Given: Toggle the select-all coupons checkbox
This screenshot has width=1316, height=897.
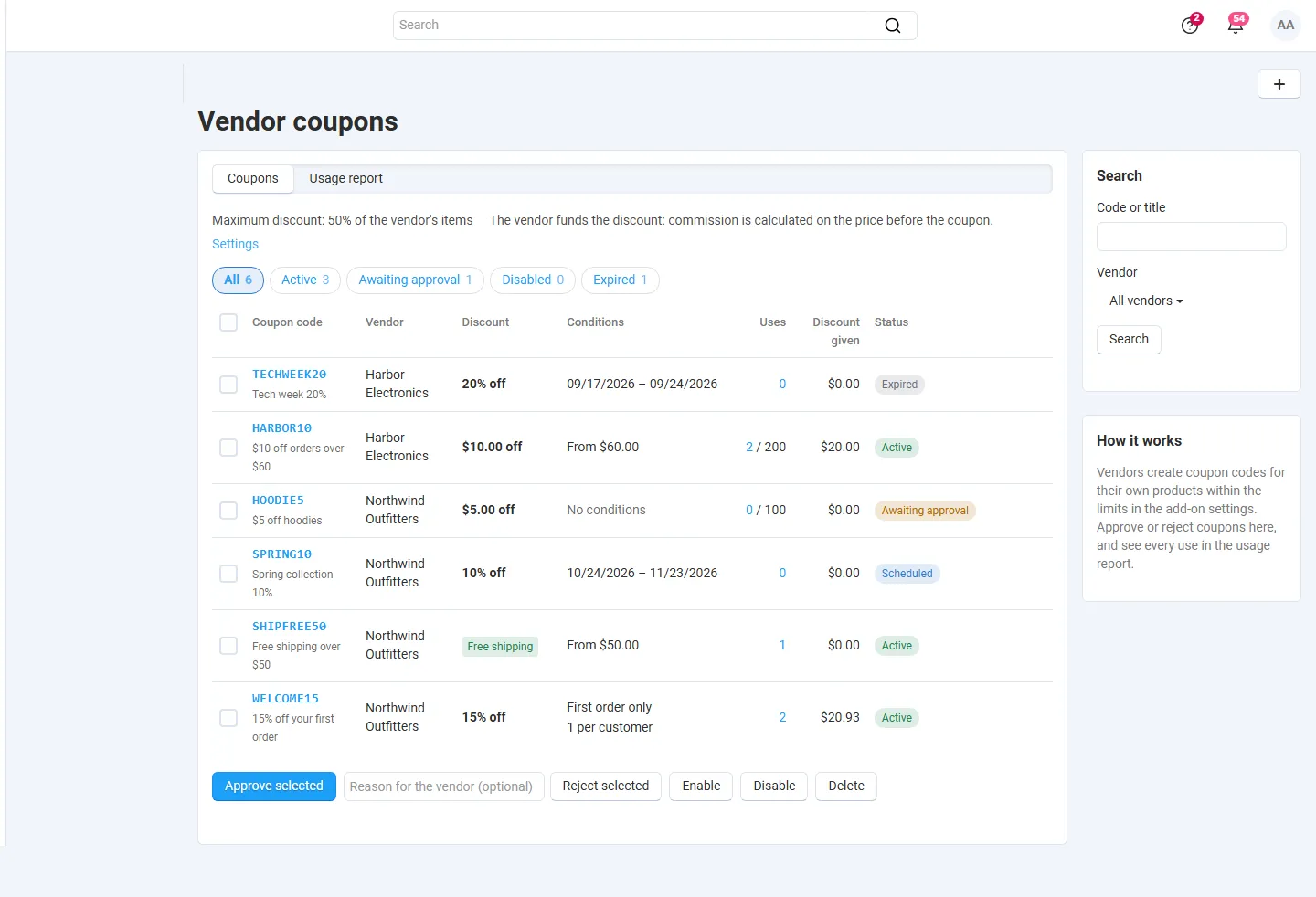Looking at the screenshot, I should pos(228,322).
